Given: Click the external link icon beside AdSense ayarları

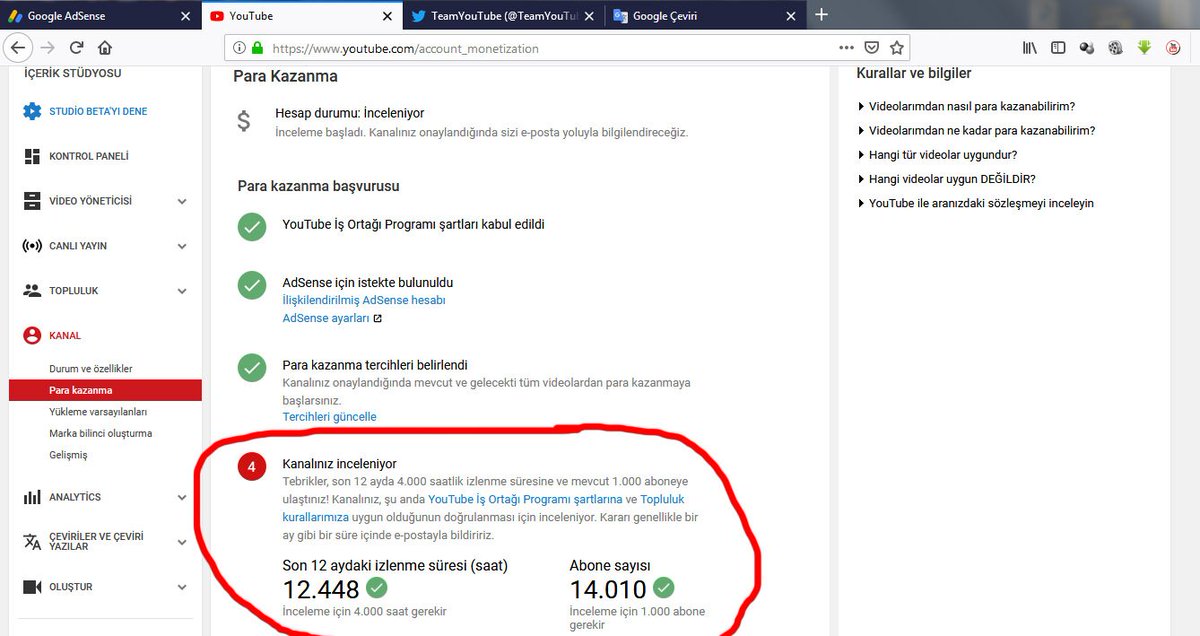Looking at the screenshot, I should point(377,319).
